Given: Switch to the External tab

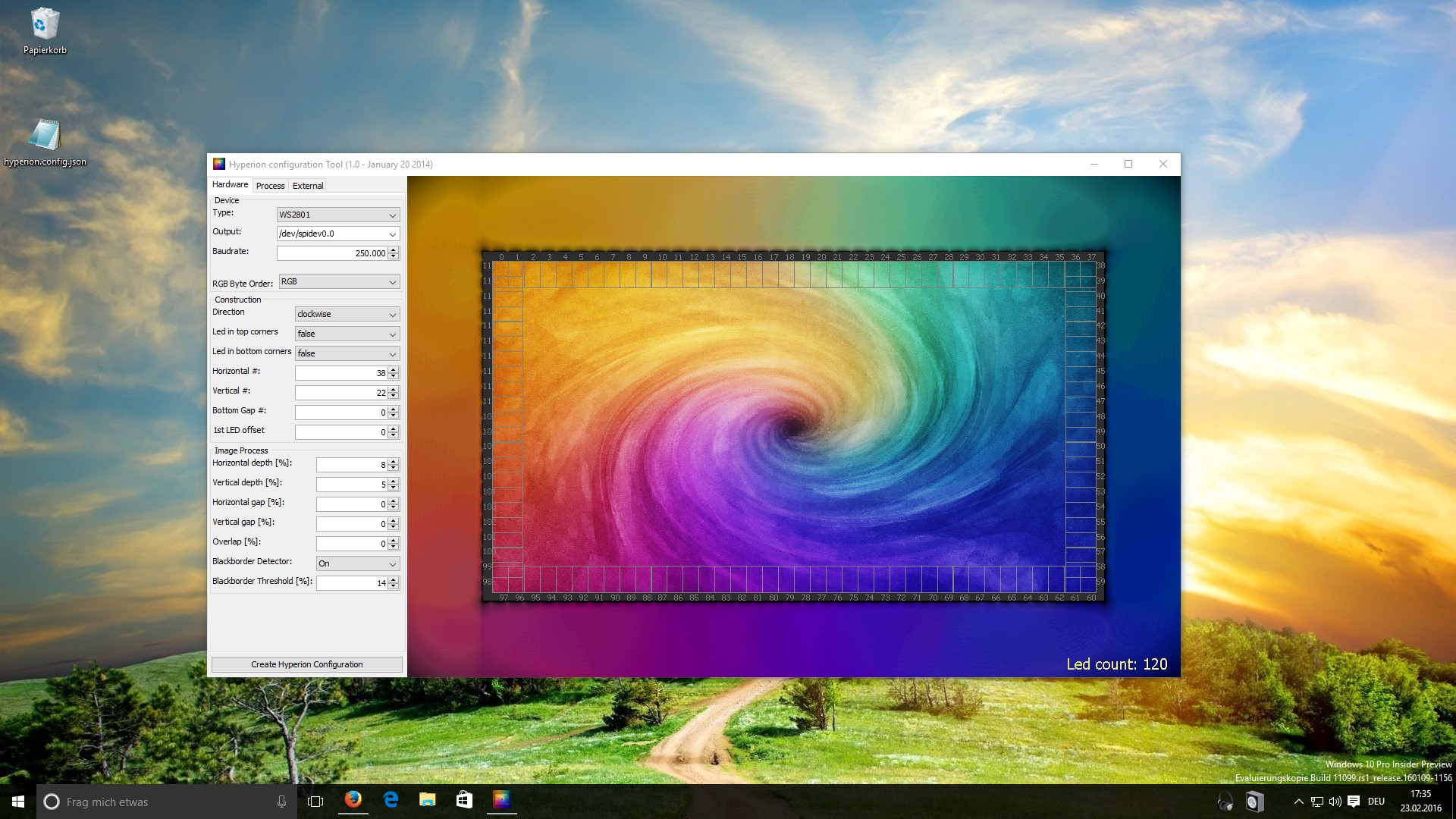Looking at the screenshot, I should 308,186.
